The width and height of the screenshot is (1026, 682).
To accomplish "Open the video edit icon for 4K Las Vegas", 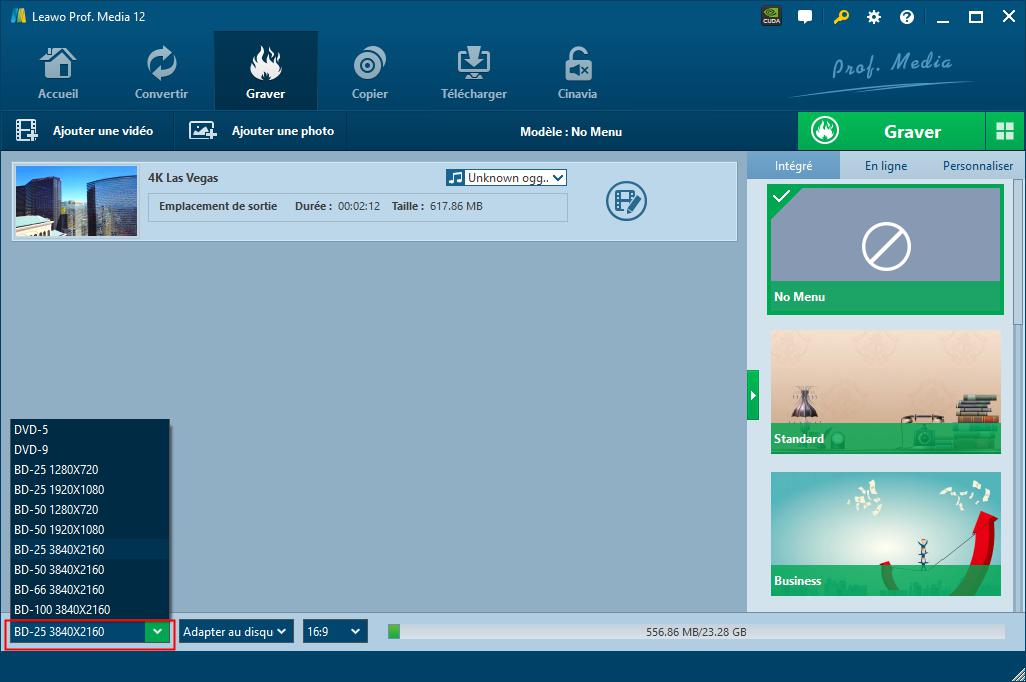I will click(x=626, y=200).
